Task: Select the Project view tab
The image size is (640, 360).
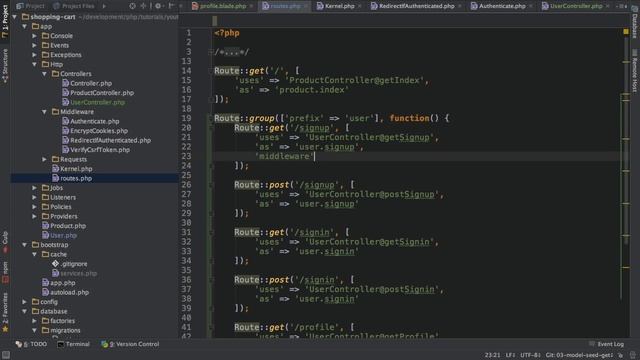Action: point(31,6)
